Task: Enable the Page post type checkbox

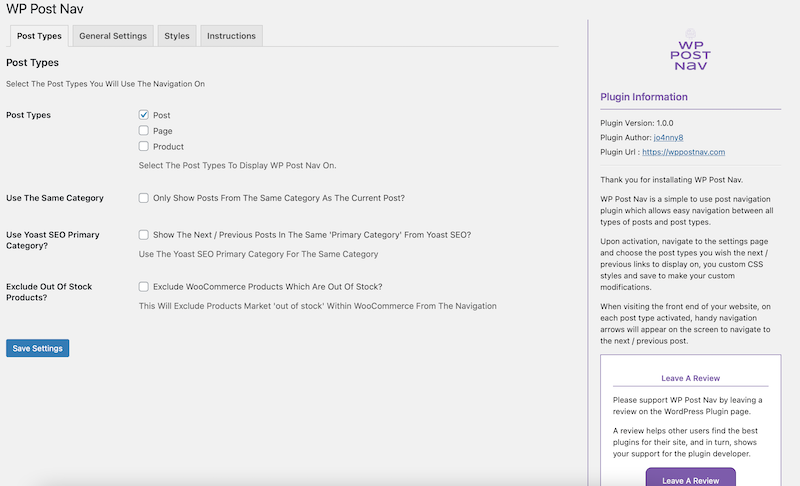Action: [x=143, y=131]
